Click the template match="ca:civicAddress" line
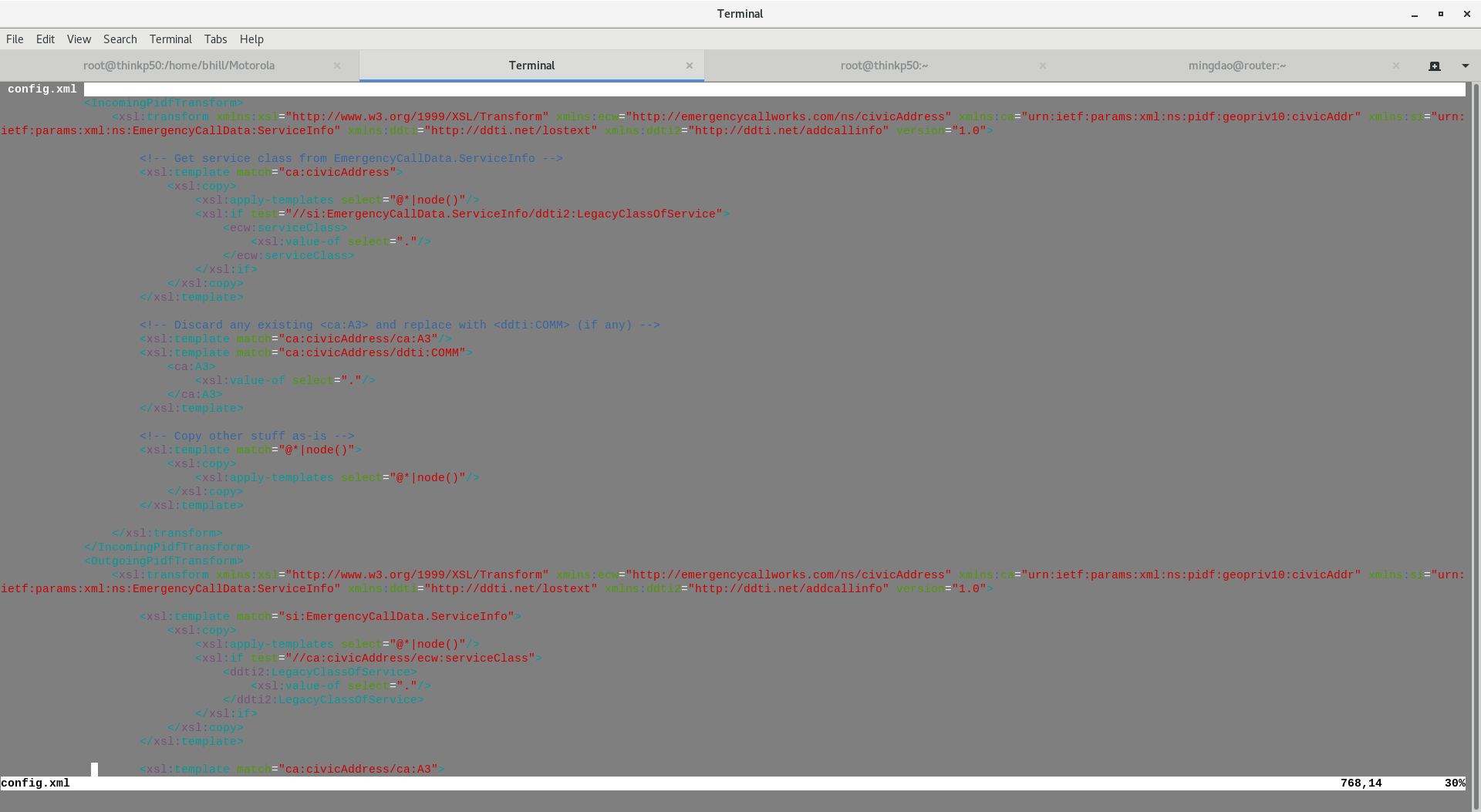 click(272, 173)
